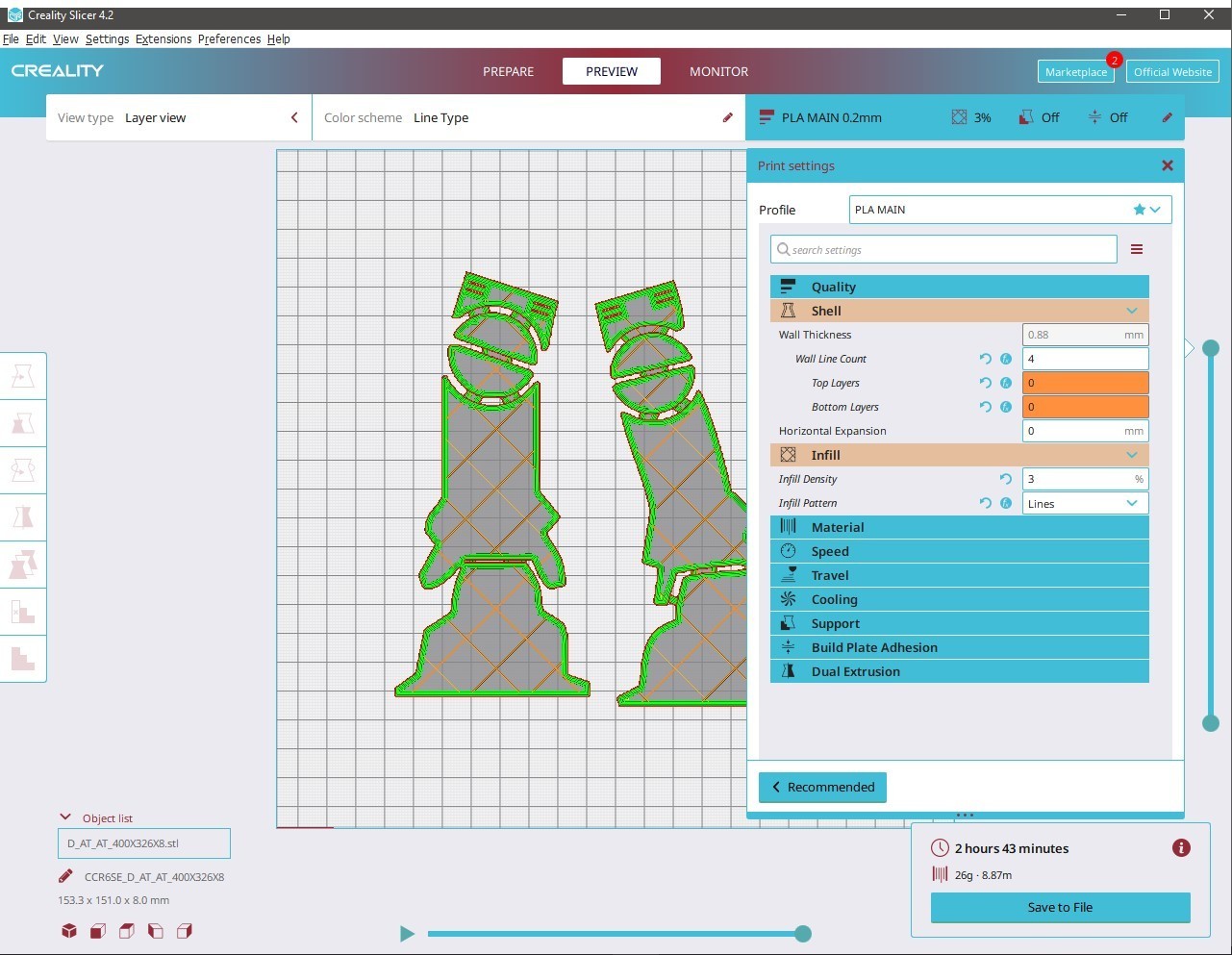Reset the Top Layers value
Viewport: 1232px width, 955px height.
point(985,383)
